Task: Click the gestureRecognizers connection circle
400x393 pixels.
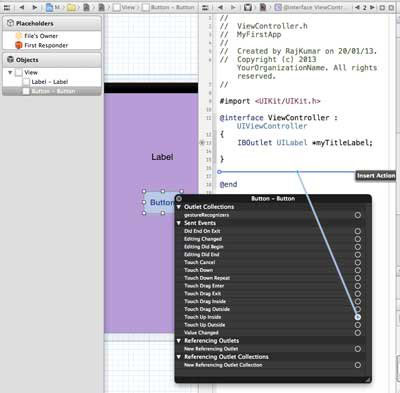Action: [358, 215]
